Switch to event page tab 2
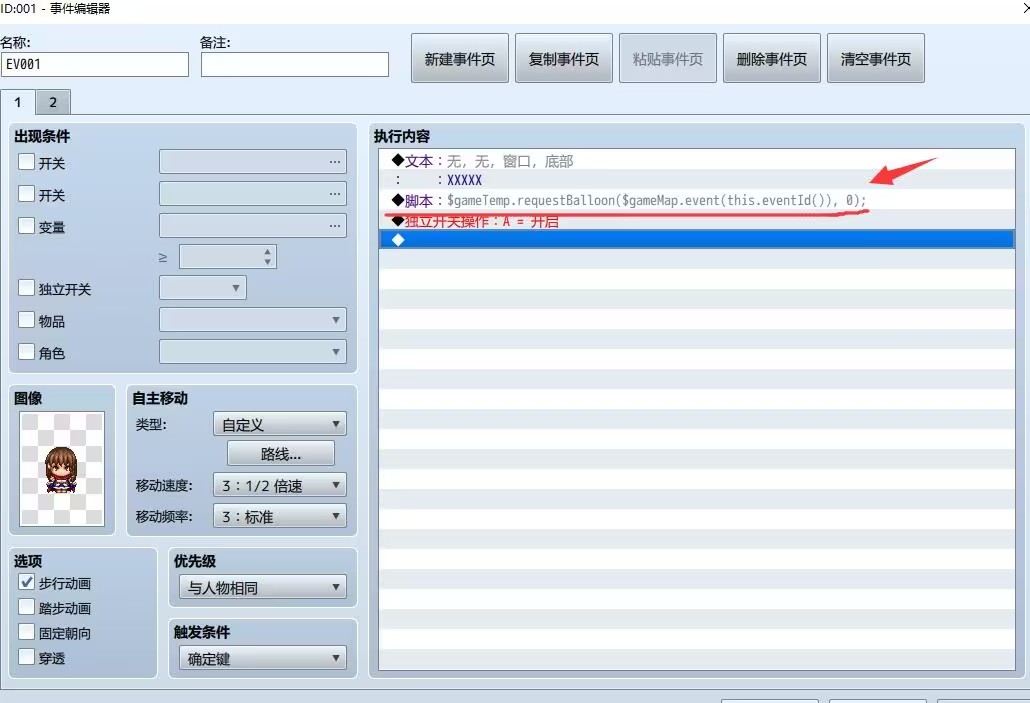This screenshot has width=1030, height=703. (52, 101)
